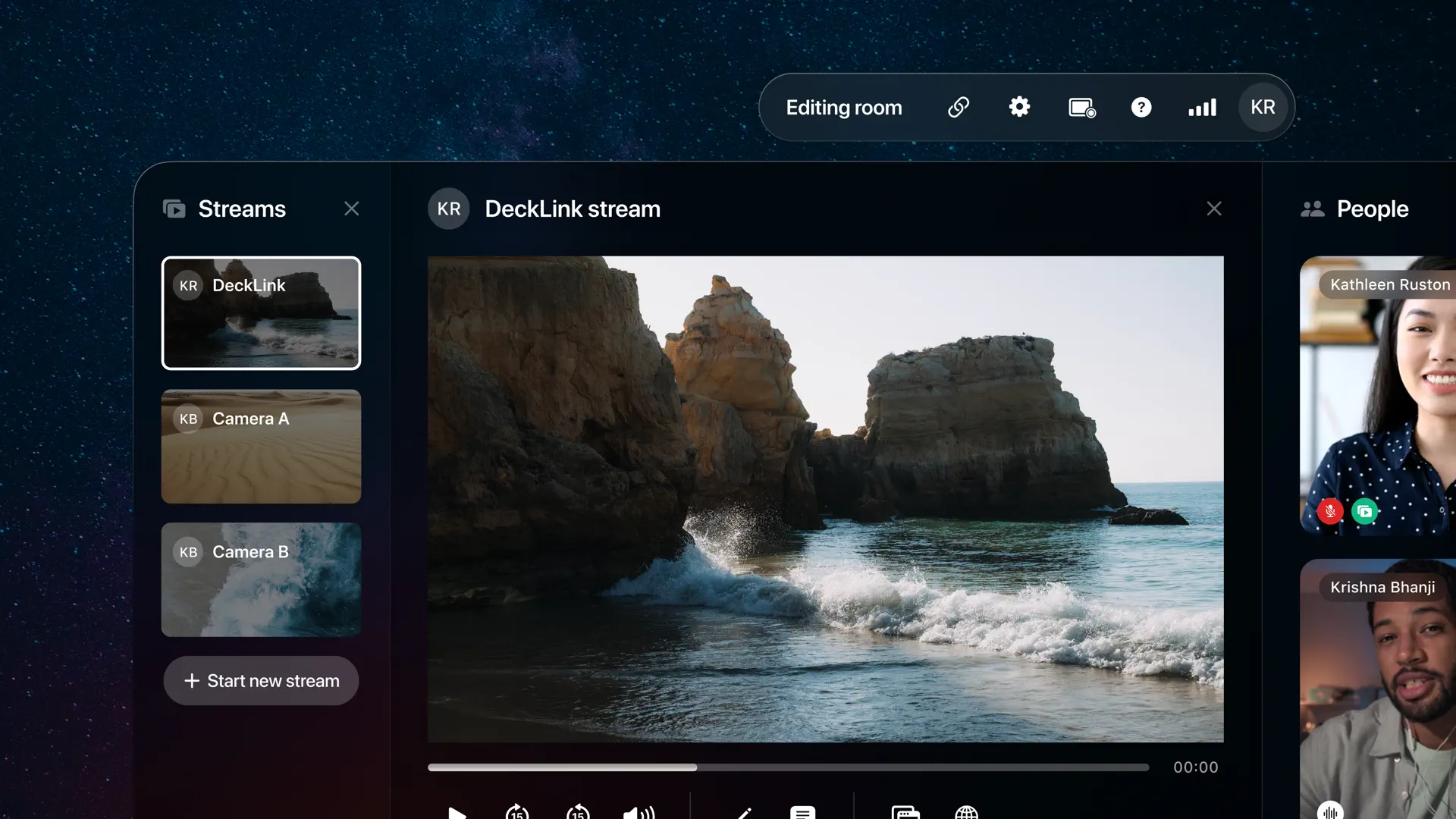Skip forward 15 seconds in the stream
The image size is (1456, 819).
click(x=517, y=813)
